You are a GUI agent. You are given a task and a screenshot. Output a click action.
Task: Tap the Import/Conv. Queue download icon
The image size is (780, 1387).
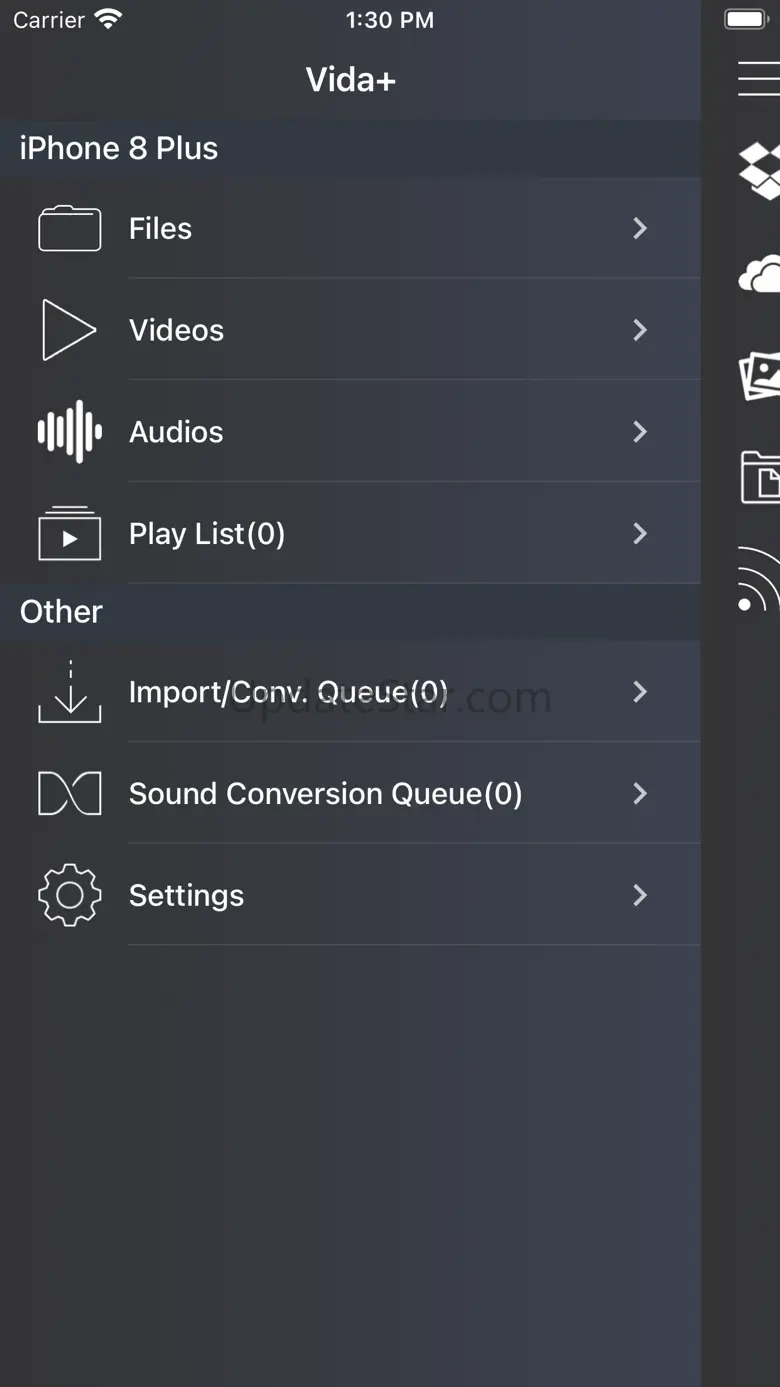tap(69, 692)
